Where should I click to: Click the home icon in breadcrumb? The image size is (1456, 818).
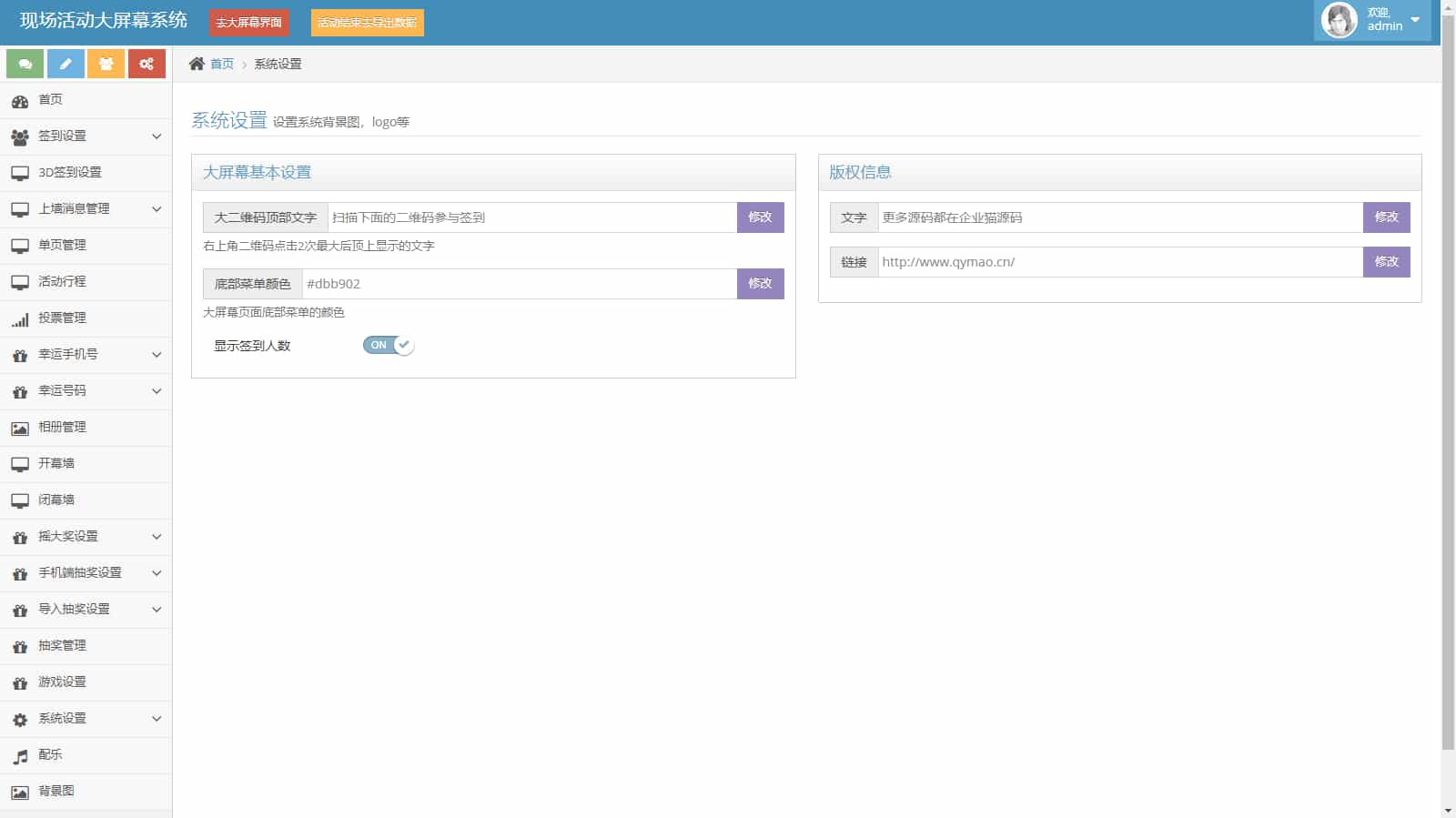coord(197,64)
